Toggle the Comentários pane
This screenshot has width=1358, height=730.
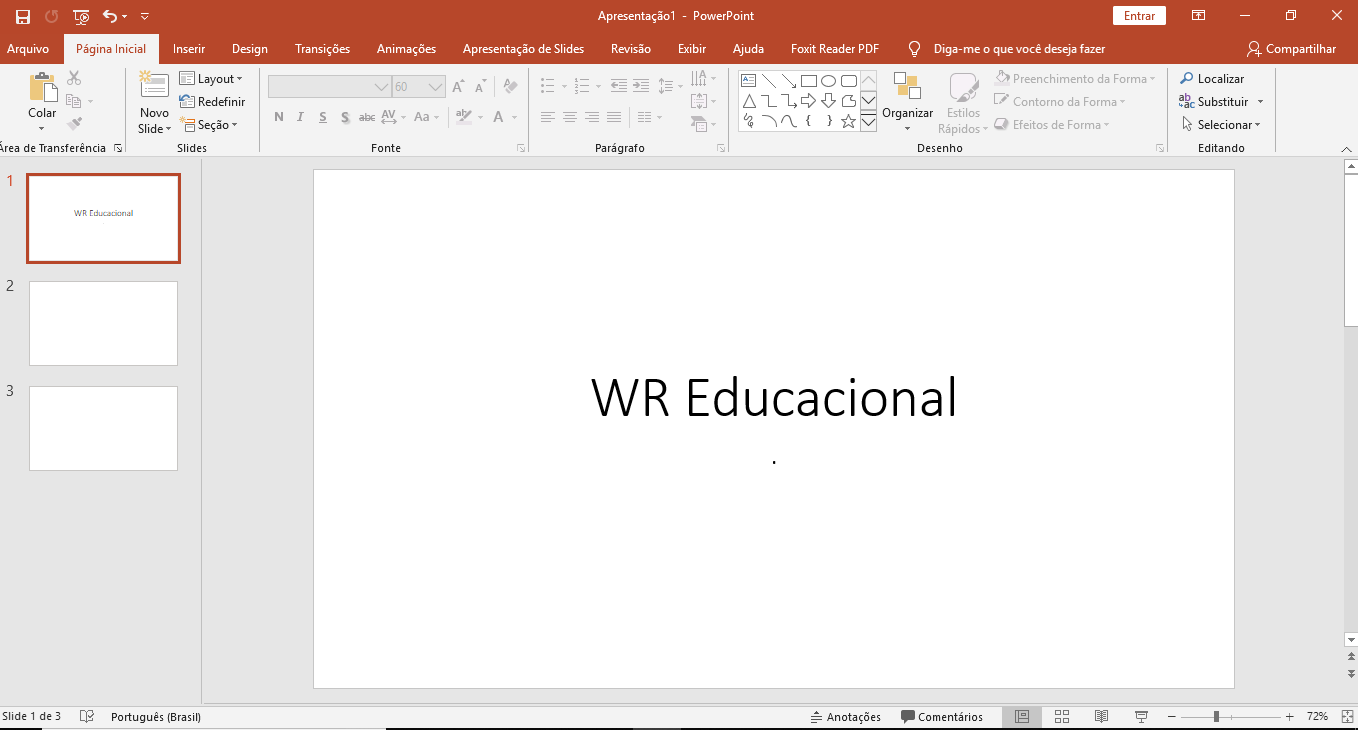click(x=941, y=716)
